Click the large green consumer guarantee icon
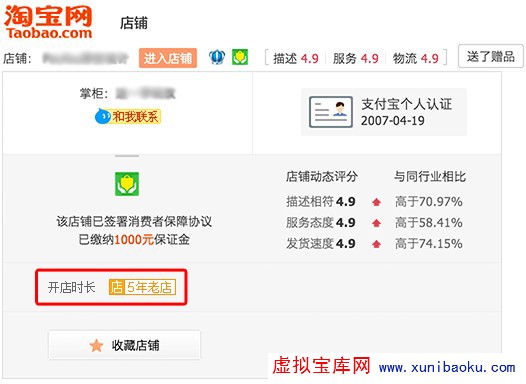Image resolution: width=526 pixels, height=384 pixels. click(x=127, y=184)
